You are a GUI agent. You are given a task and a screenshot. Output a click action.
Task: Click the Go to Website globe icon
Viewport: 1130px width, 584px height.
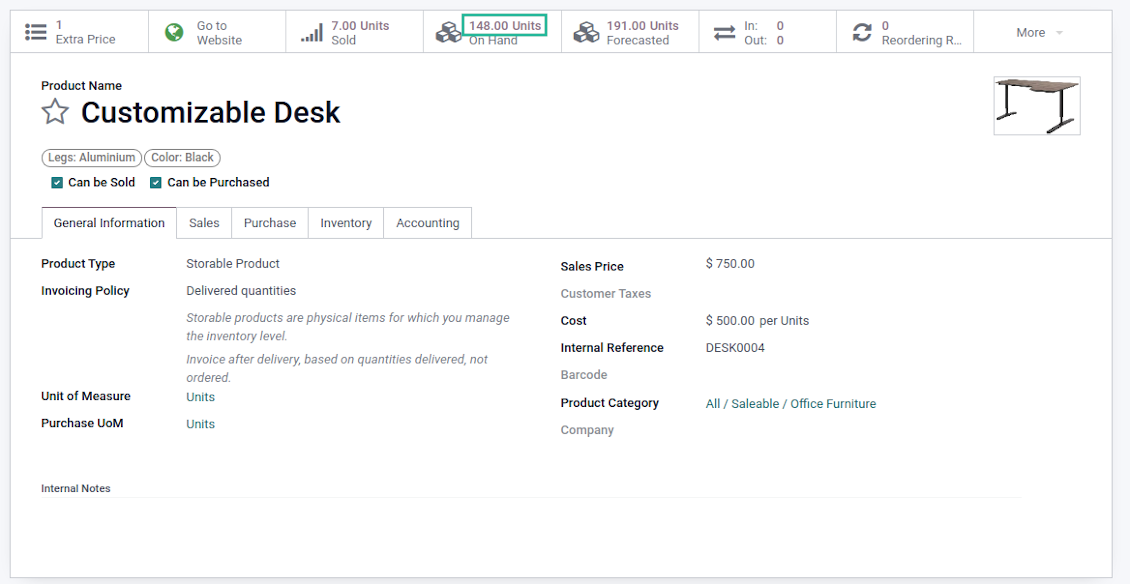pos(174,32)
